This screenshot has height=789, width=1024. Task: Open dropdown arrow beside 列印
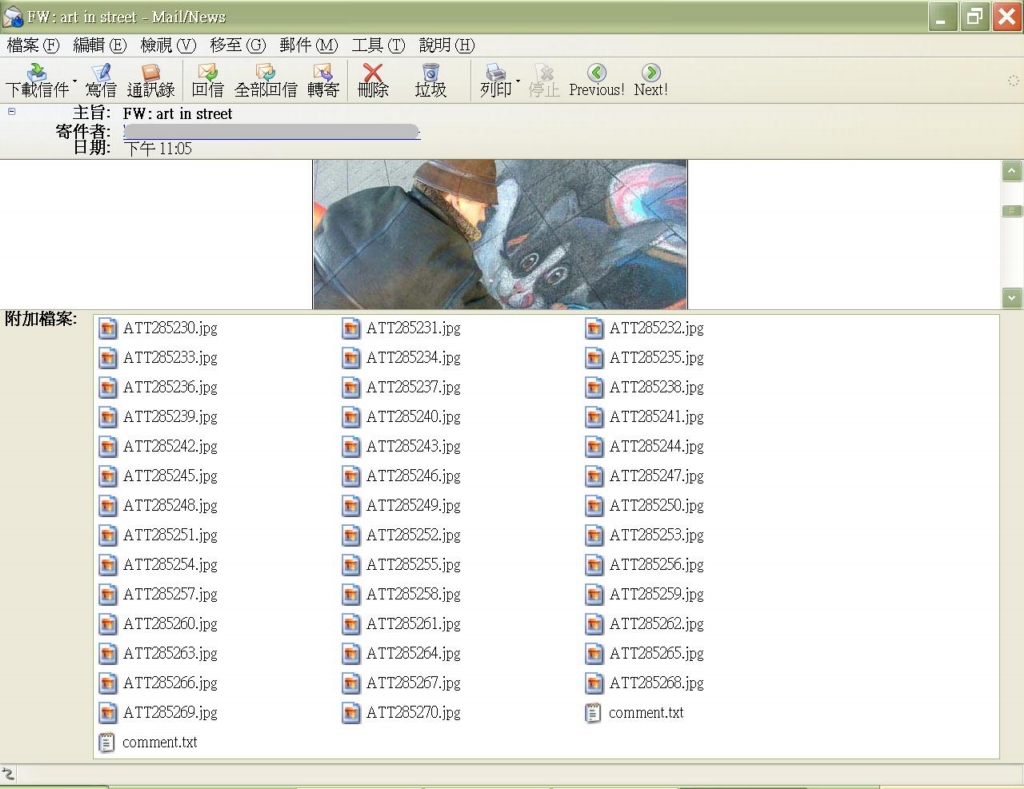[518, 80]
